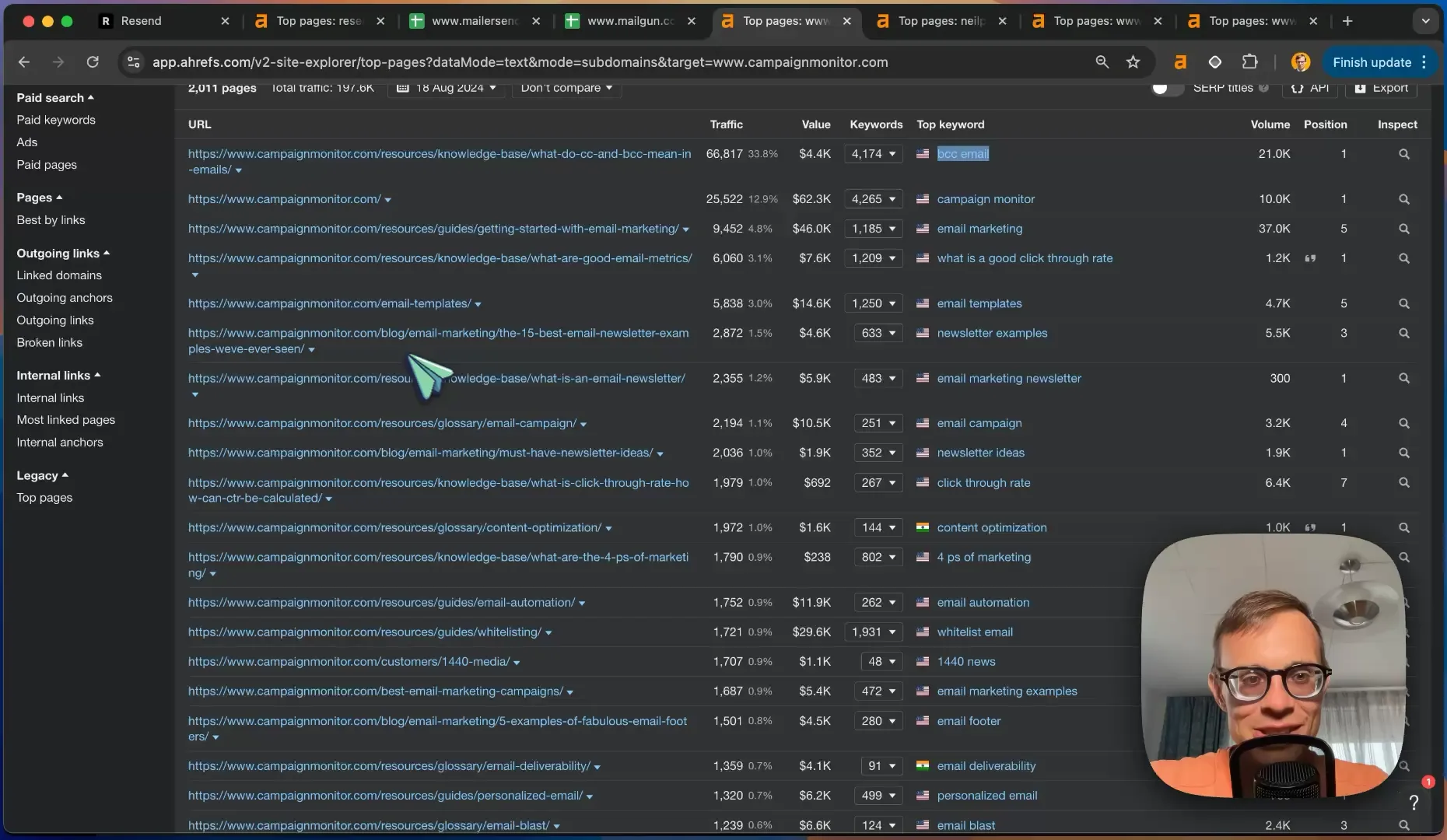Open the email-templates URL link
Screen dimensions: 1447x840
pos(330,303)
